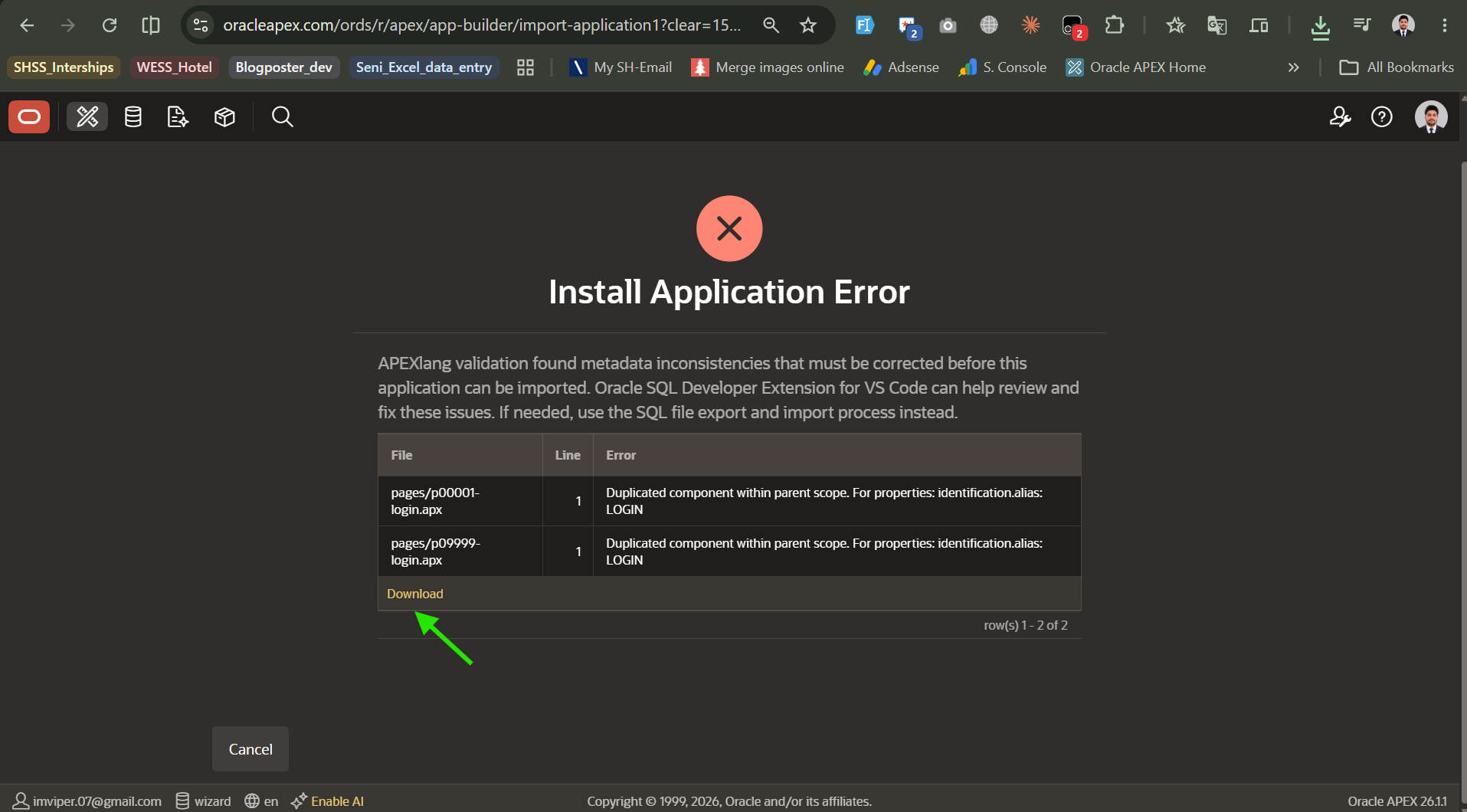Open SQL Workshop database icon
Screen dimensions: 1467x812
coord(133,116)
